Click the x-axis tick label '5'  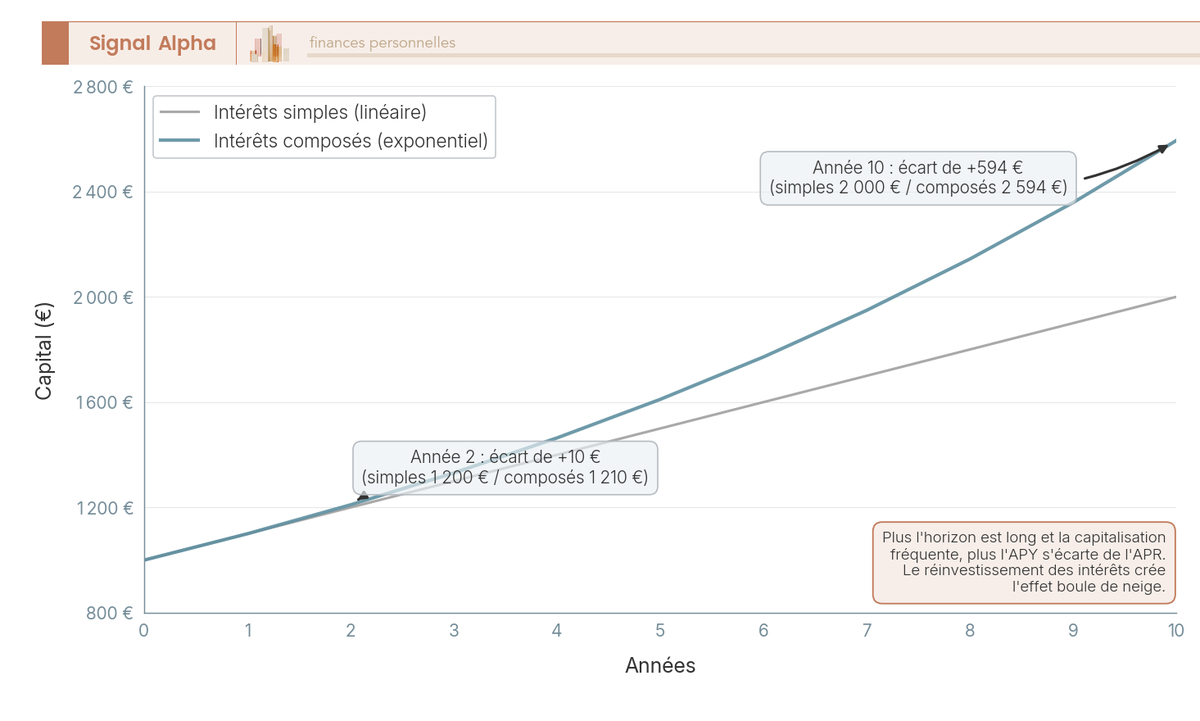(x=660, y=631)
